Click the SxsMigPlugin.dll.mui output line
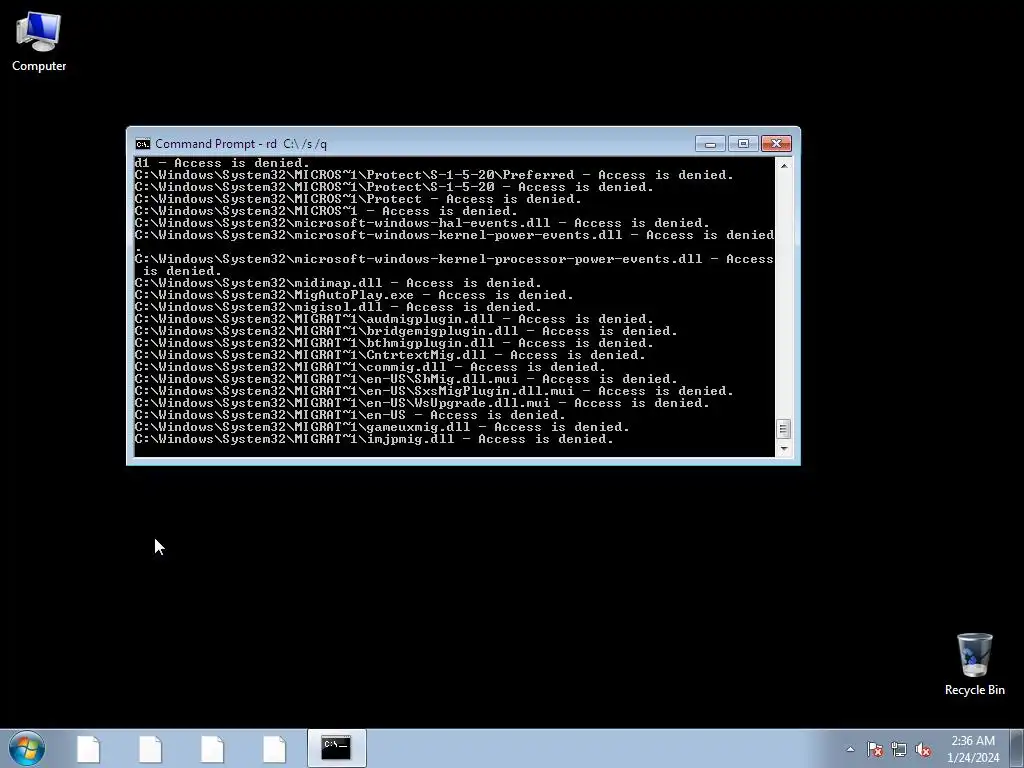1024x768 pixels. 434,391
